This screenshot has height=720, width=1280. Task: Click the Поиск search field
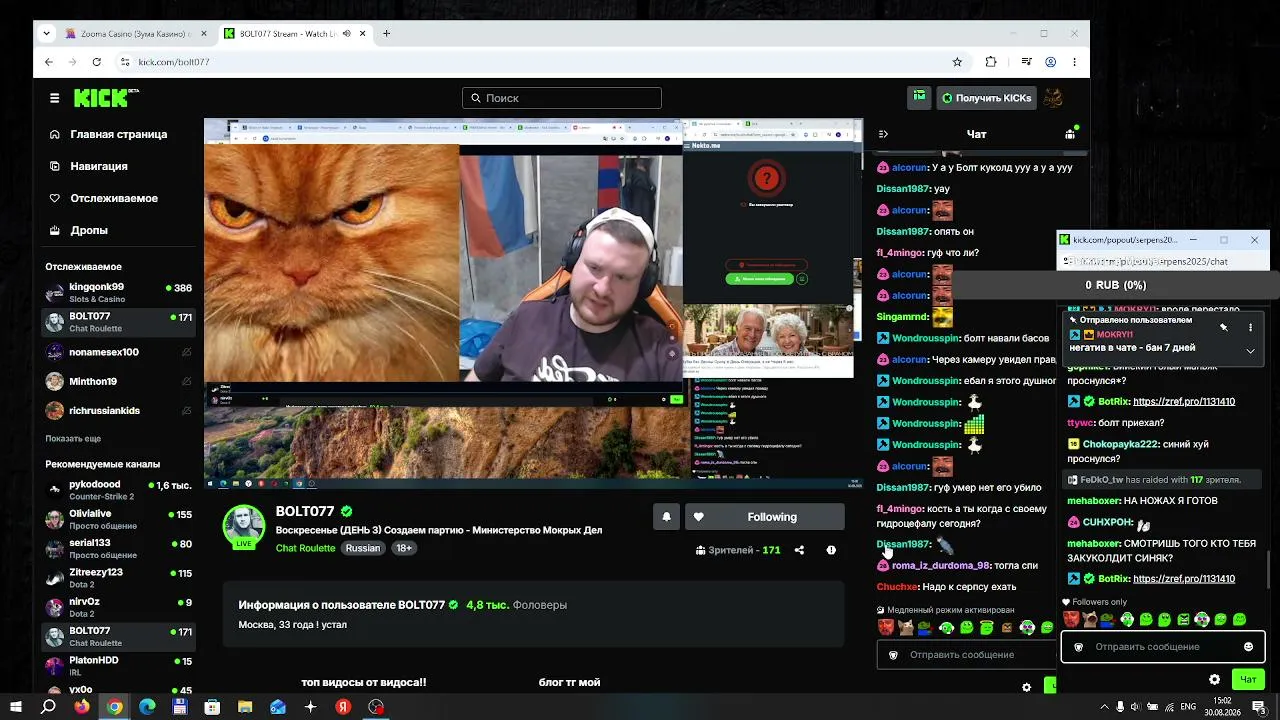coord(562,98)
